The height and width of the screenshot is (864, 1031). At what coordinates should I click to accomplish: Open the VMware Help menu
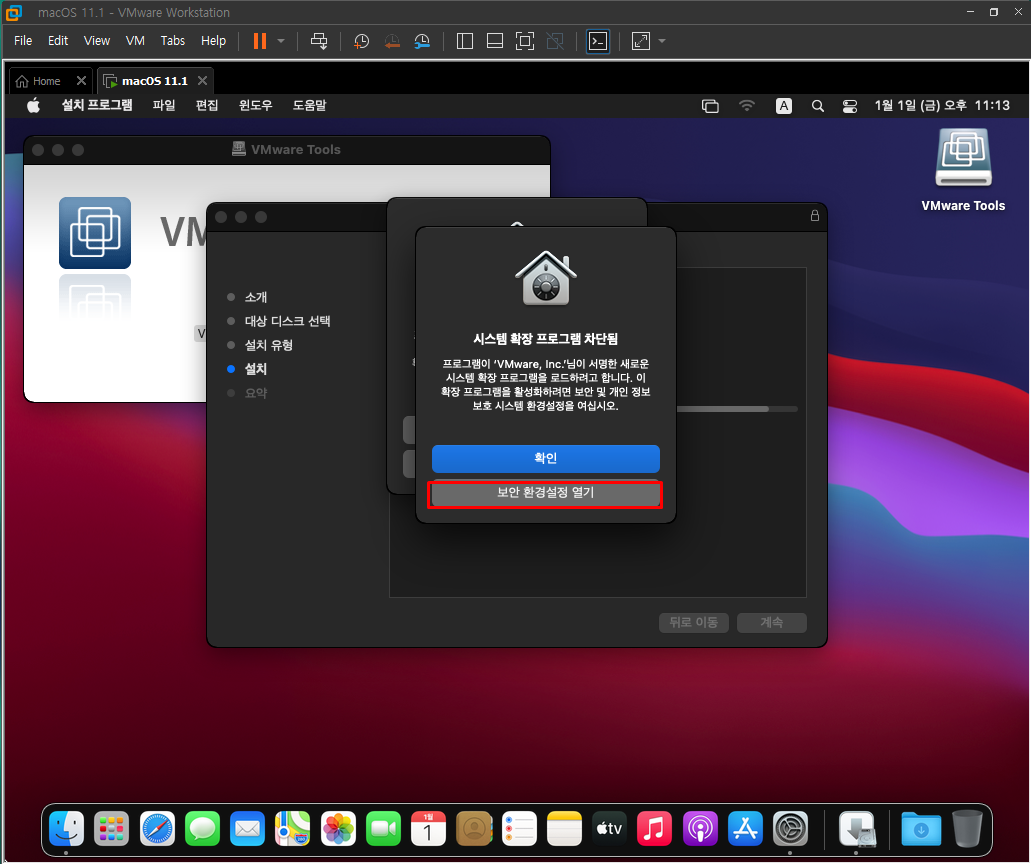point(213,41)
